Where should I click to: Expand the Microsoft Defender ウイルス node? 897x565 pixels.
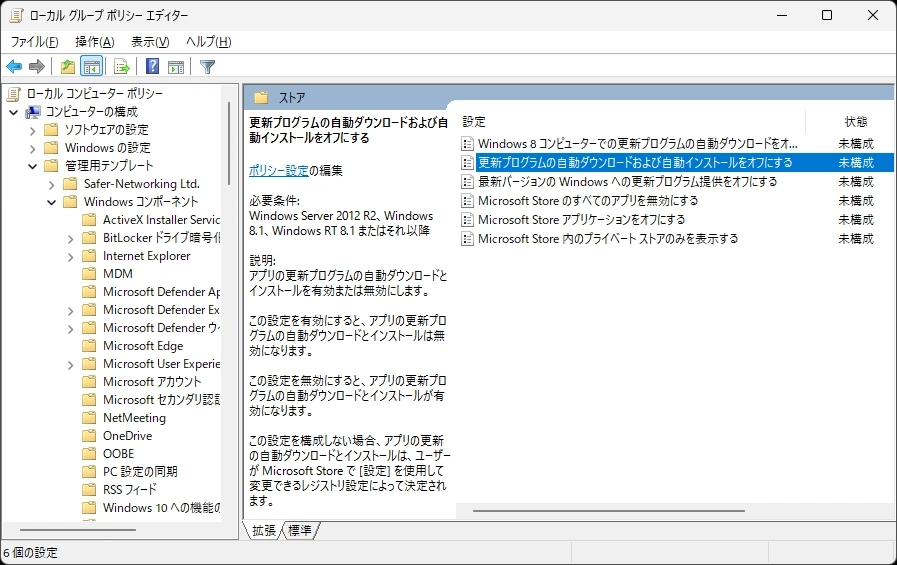(70, 329)
